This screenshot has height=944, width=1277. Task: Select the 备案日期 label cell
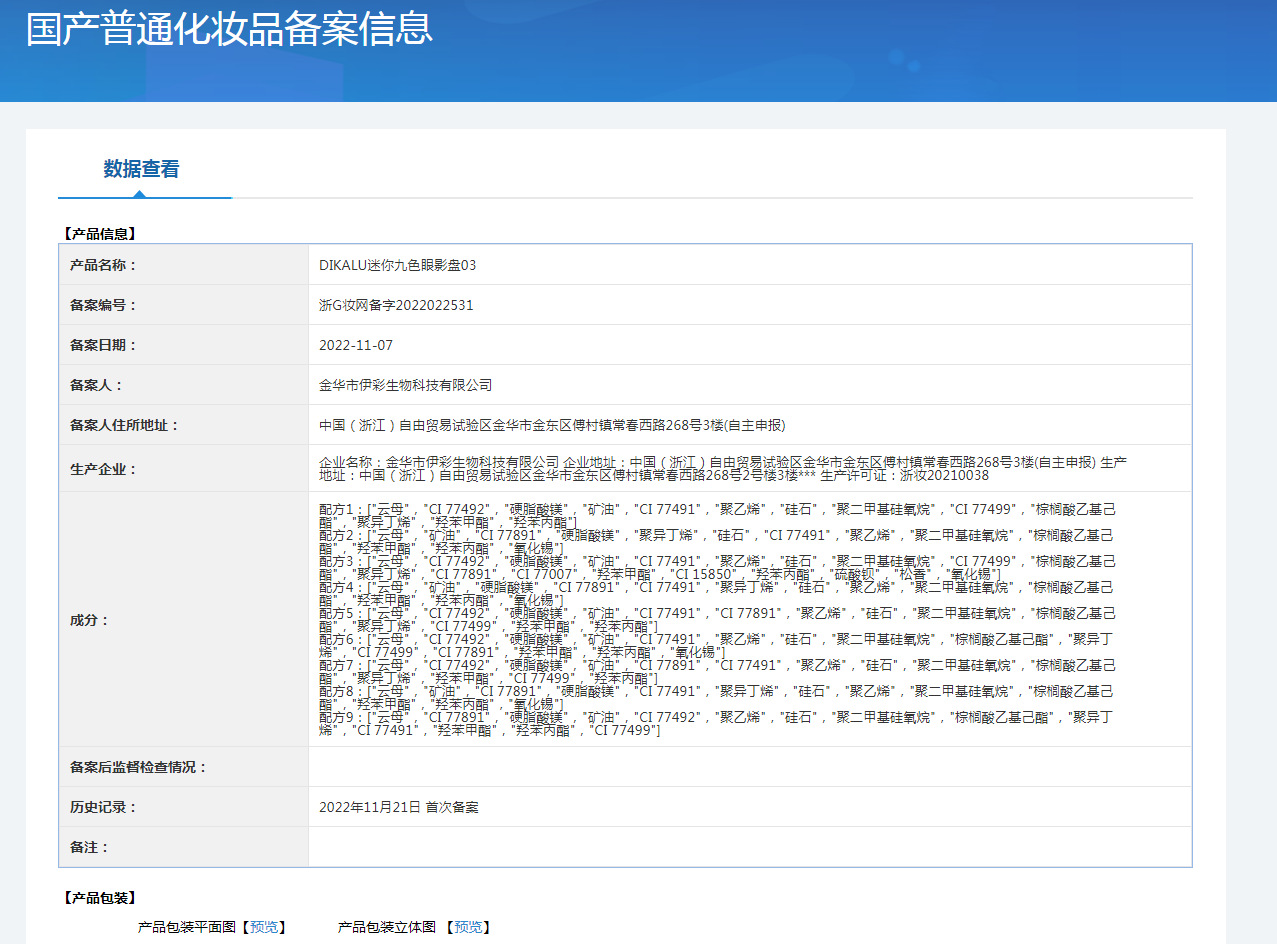click(184, 345)
